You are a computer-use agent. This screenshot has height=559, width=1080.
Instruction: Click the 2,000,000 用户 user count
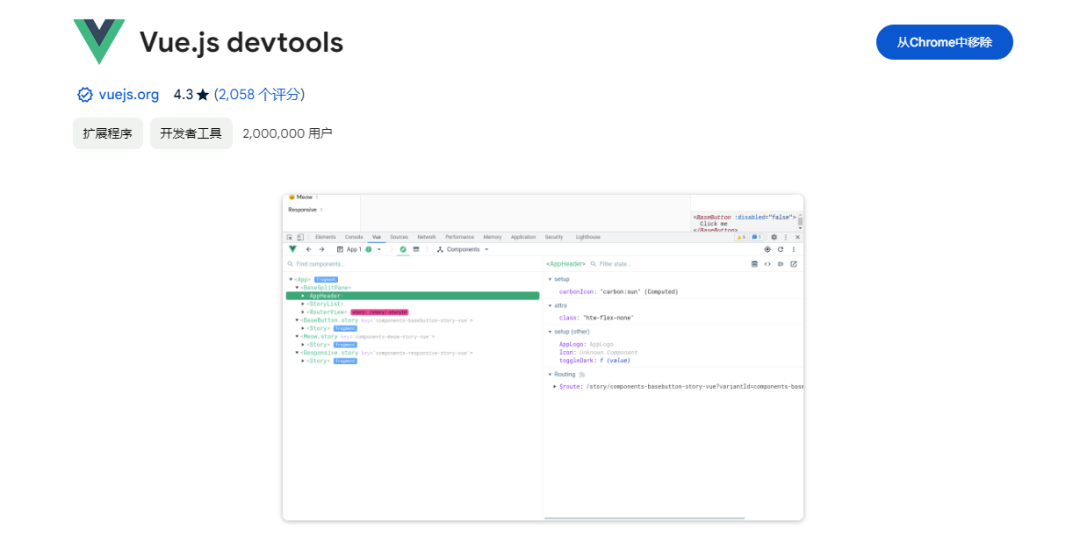click(x=287, y=134)
